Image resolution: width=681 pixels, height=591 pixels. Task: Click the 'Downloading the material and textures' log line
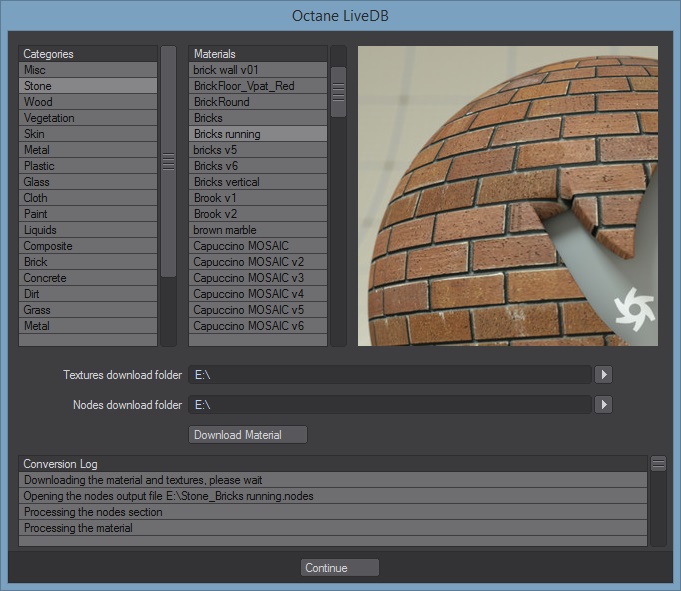pyautogui.click(x=333, y=480)
